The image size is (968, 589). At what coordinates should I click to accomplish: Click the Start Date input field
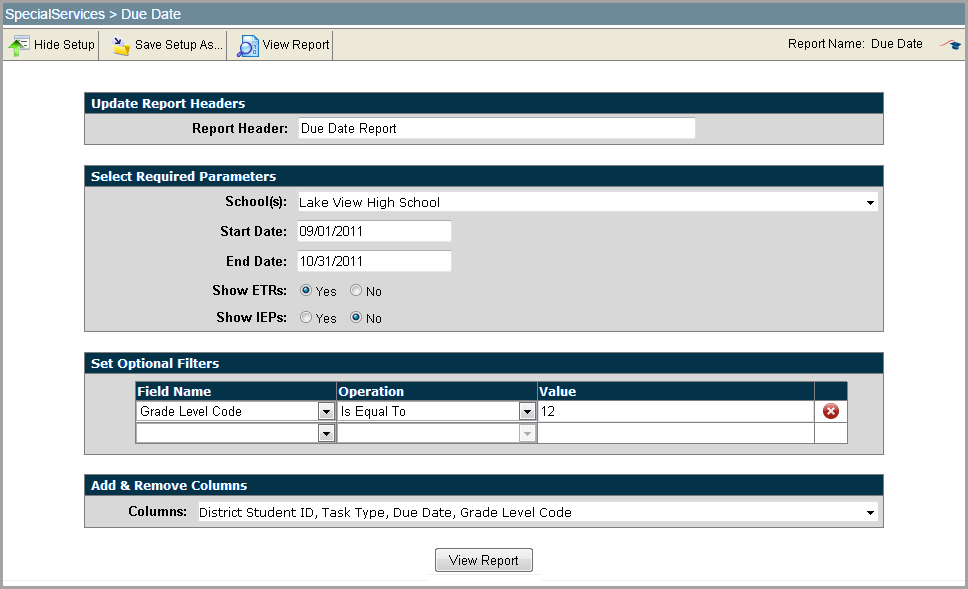[x=373, y=231]
